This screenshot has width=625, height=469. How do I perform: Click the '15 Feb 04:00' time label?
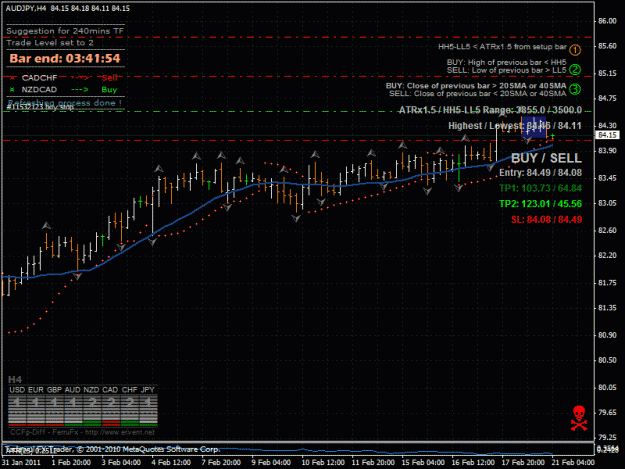point(423,463)
